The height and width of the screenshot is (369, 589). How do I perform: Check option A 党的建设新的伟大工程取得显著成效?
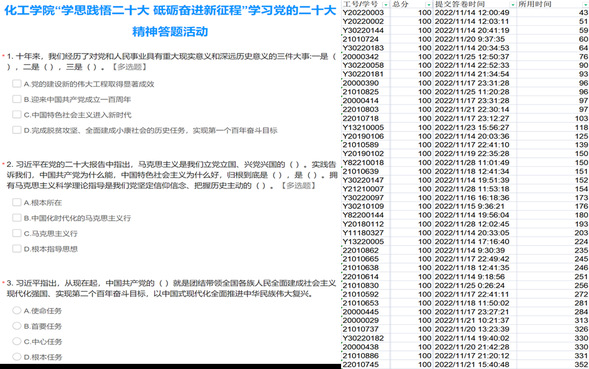tap(17, 83)
